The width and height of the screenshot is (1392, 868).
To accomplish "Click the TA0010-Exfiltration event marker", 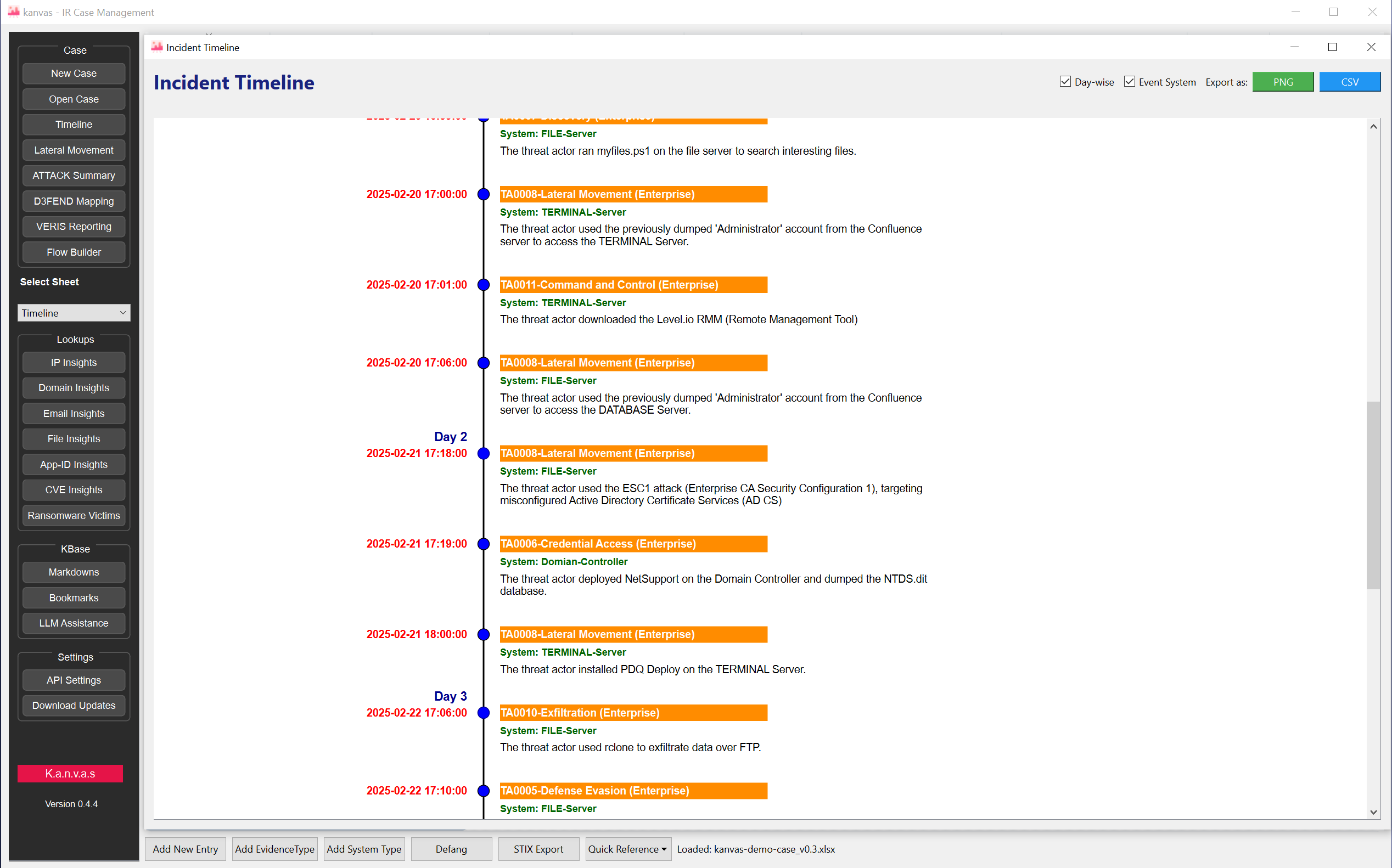I will (483, 712).
